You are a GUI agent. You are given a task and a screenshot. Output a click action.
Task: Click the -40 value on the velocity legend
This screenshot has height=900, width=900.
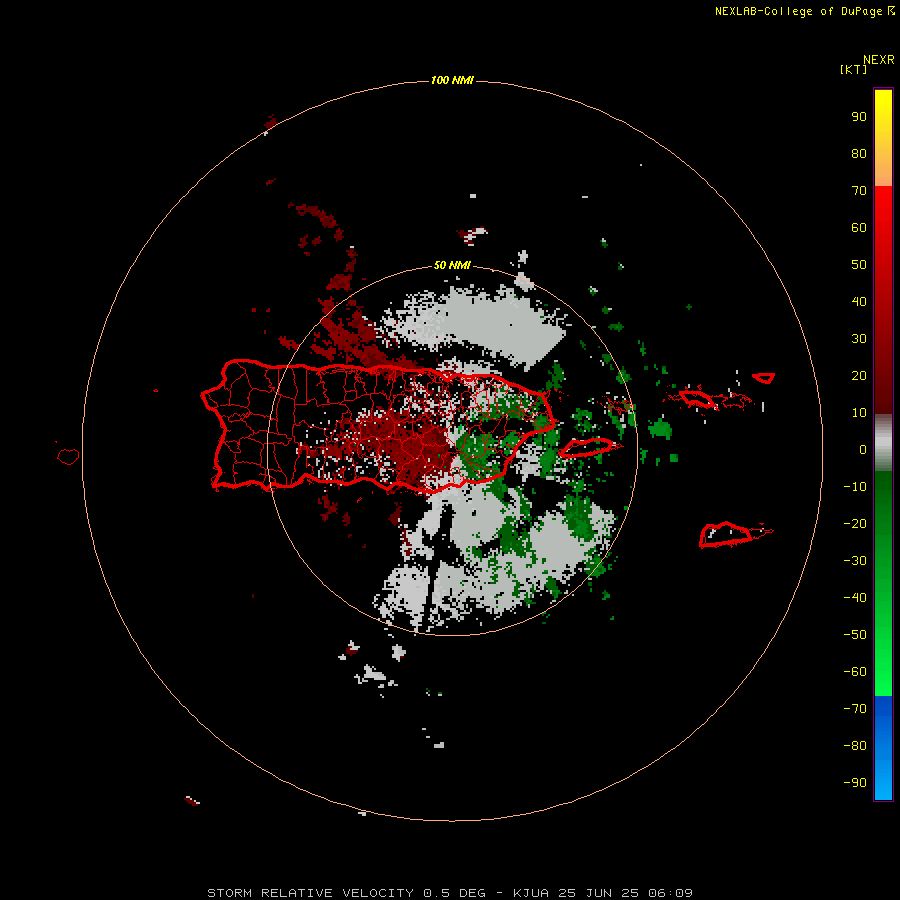click(x=855, y=598)
